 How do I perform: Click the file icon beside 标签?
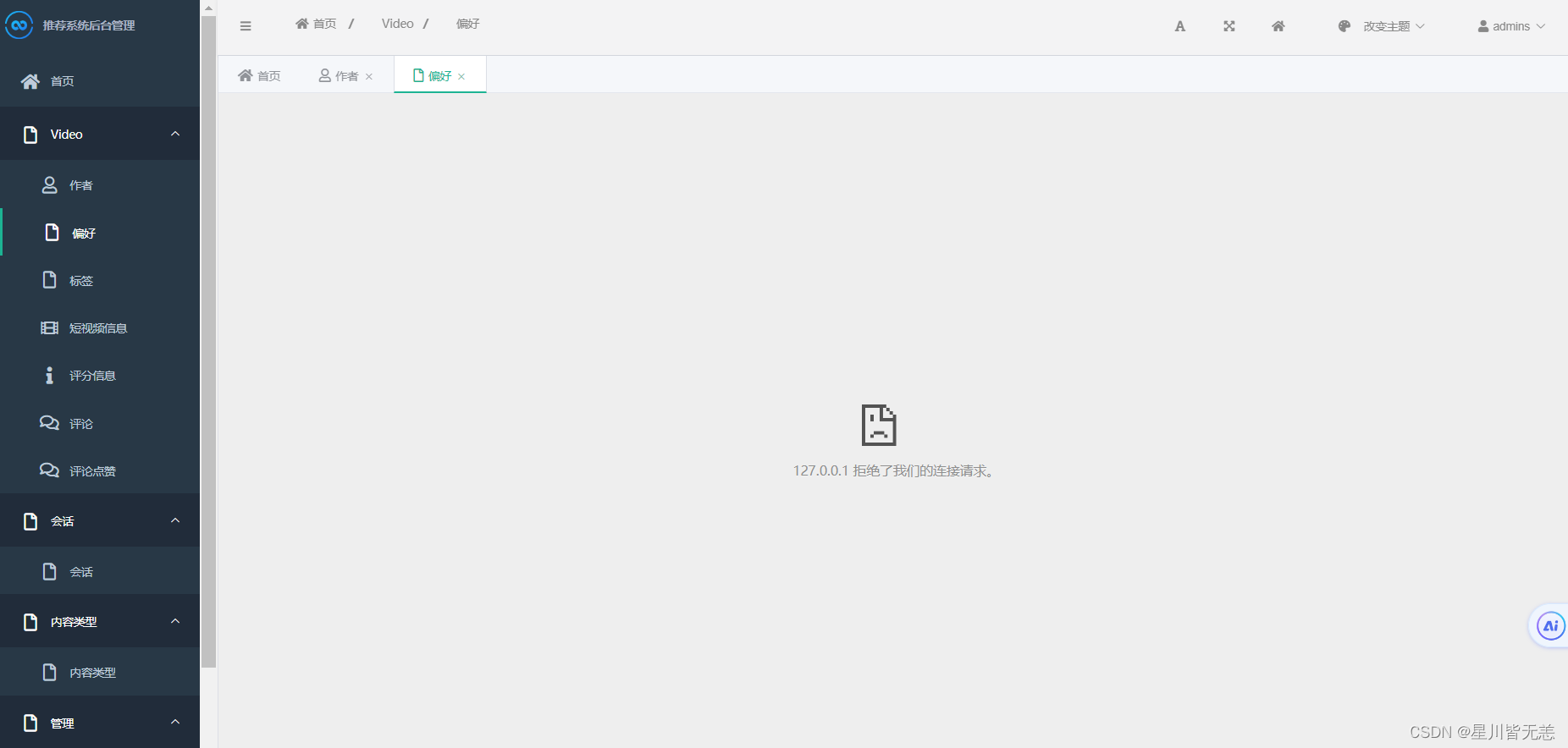50,280
